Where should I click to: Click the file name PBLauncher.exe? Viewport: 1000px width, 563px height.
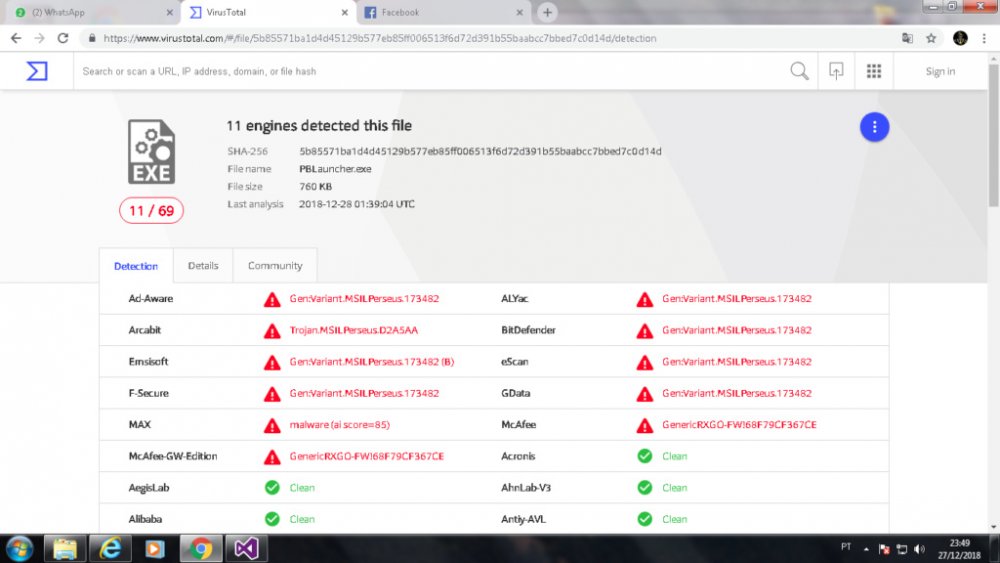tap(335, 169)
